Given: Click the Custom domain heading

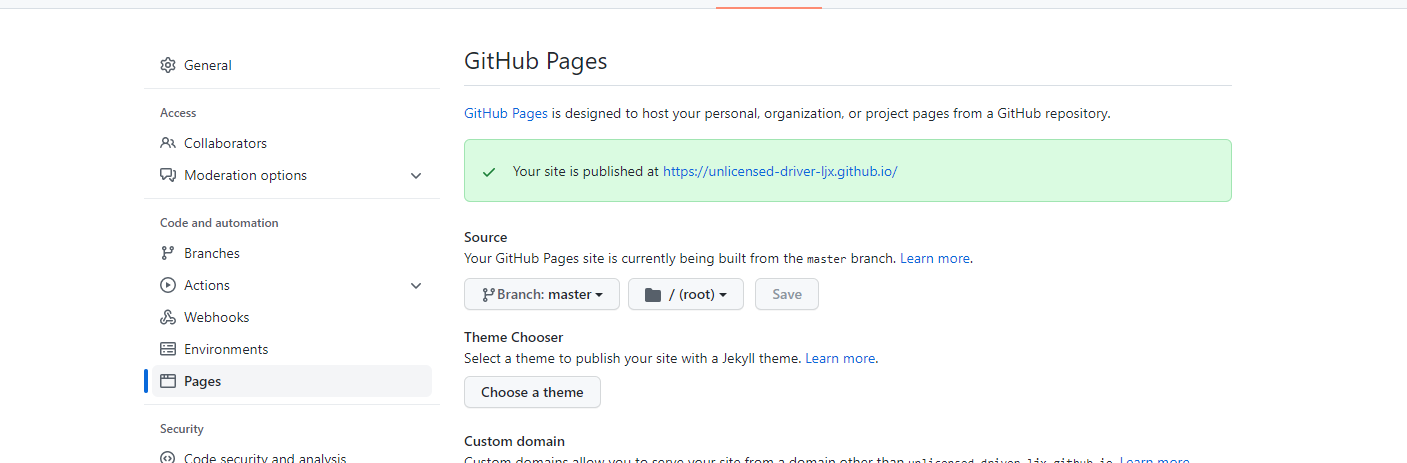Looking at the screenshot, I should tap(514, 441).
